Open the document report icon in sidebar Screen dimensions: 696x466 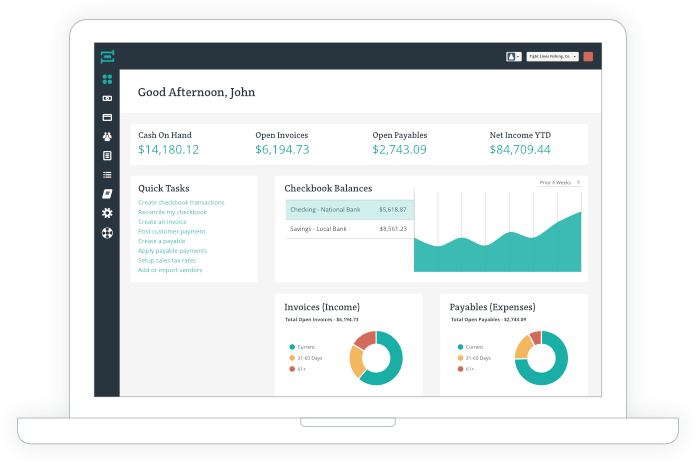pos(107,156)
